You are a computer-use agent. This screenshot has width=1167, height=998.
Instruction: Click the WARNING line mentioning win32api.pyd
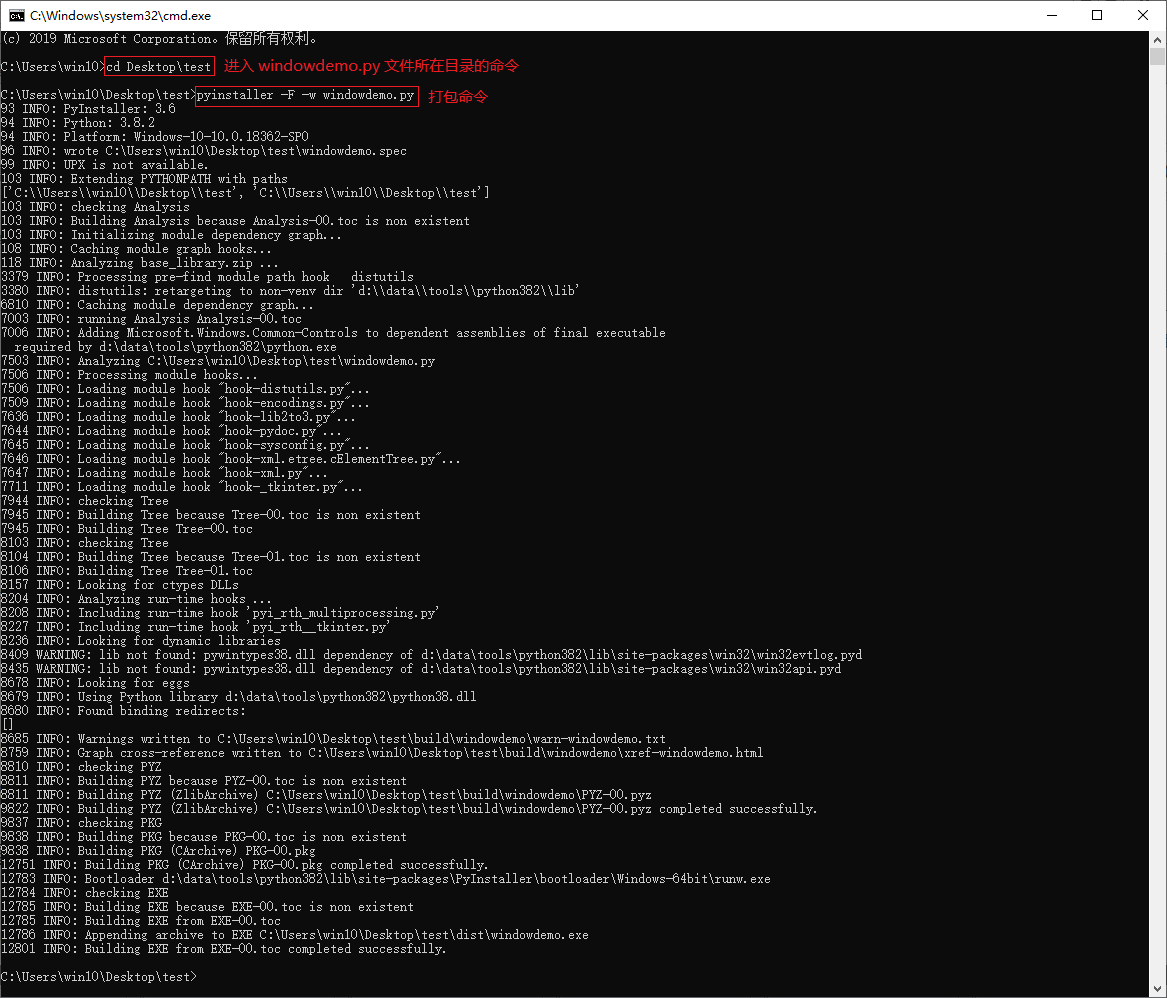421,669
